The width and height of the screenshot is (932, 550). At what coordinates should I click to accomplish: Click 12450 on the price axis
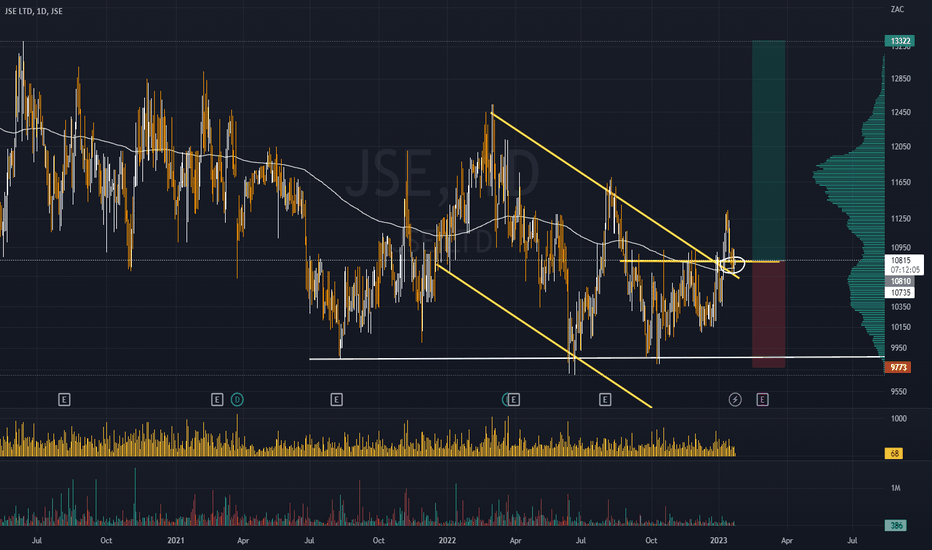(x=900, y=112)
